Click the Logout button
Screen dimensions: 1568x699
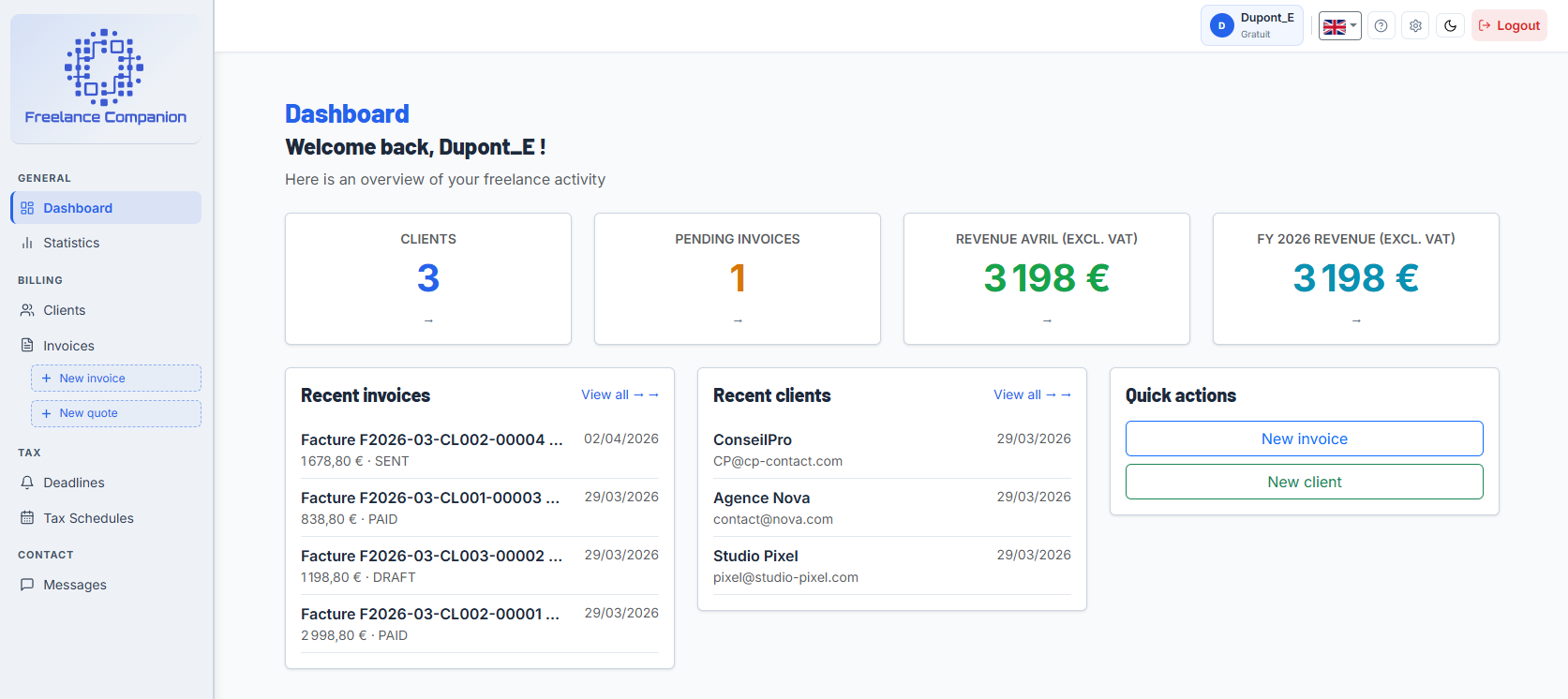point(1509,26)
